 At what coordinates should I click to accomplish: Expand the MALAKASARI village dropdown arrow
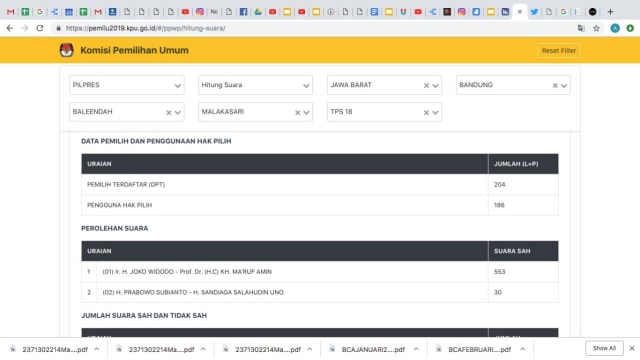(307, 112)
